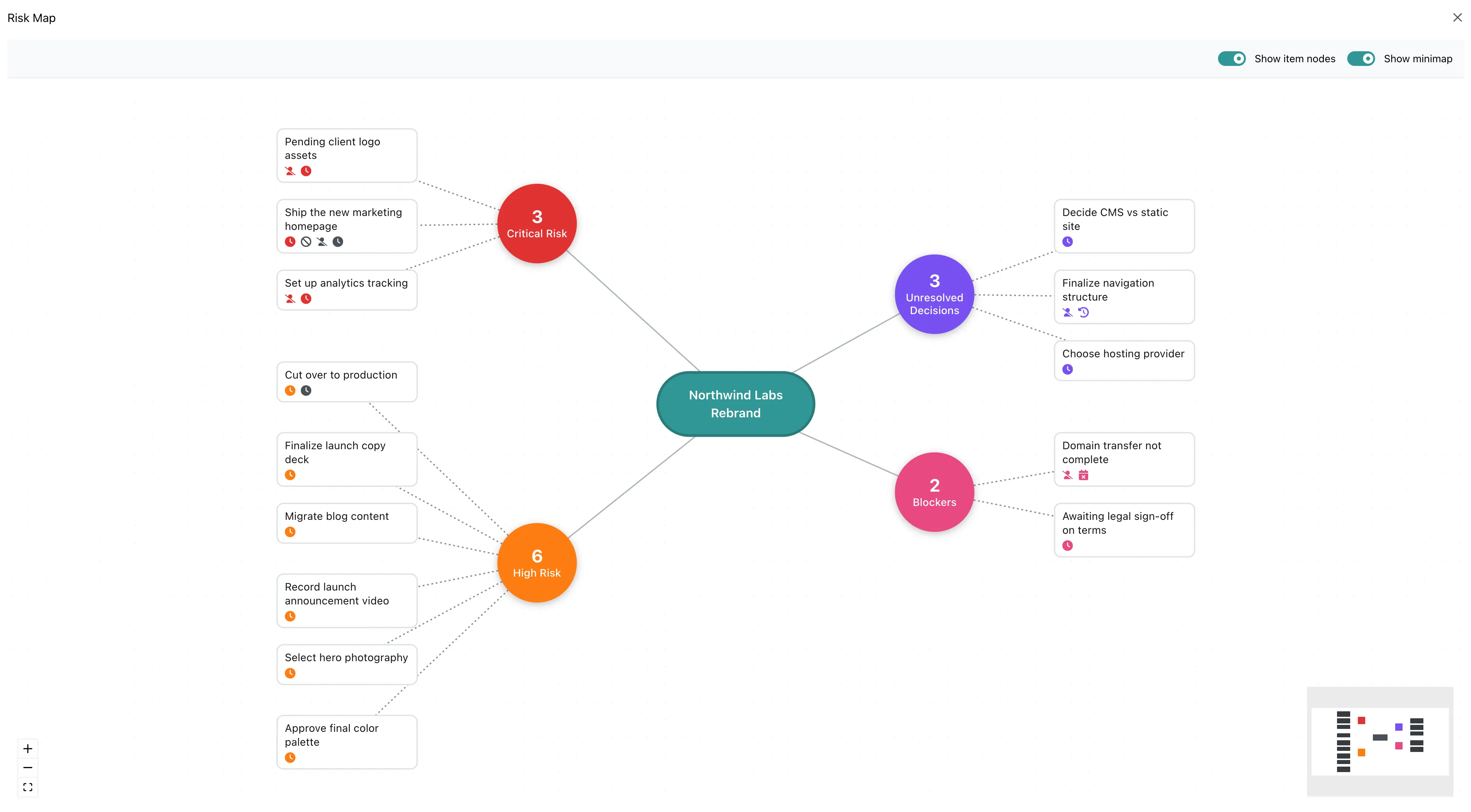Select the High Risk category node

[537, 562]
